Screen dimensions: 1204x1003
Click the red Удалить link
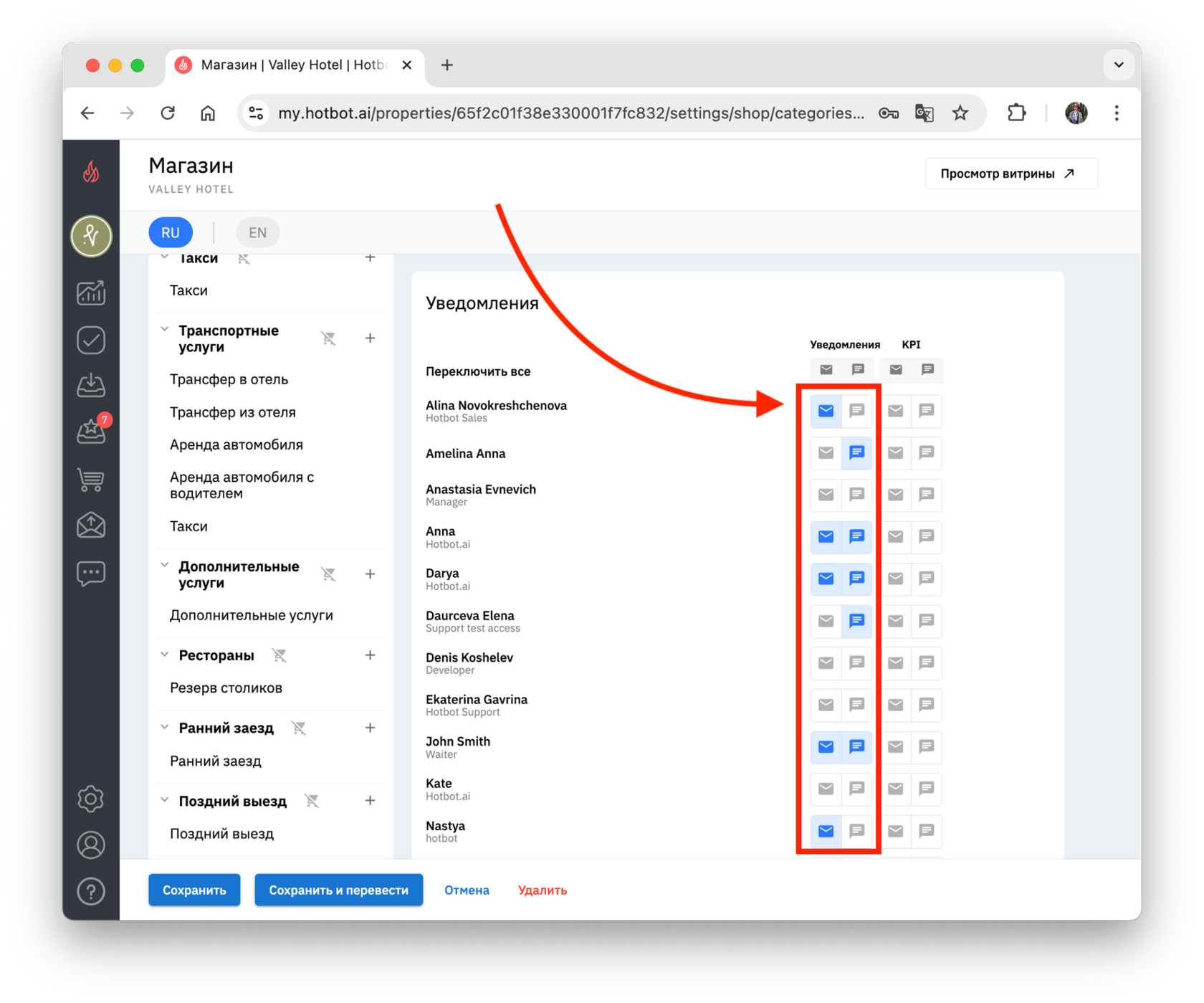point(543,890)
